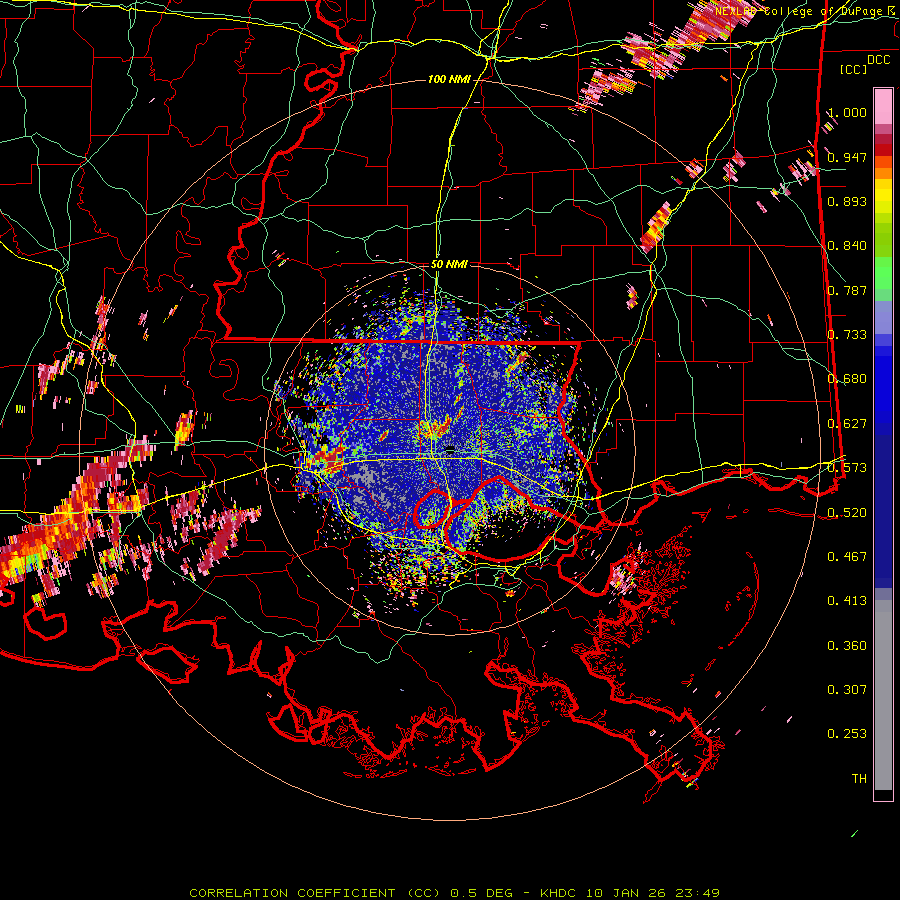Select the 0.573 legend value

click(847, 468)
